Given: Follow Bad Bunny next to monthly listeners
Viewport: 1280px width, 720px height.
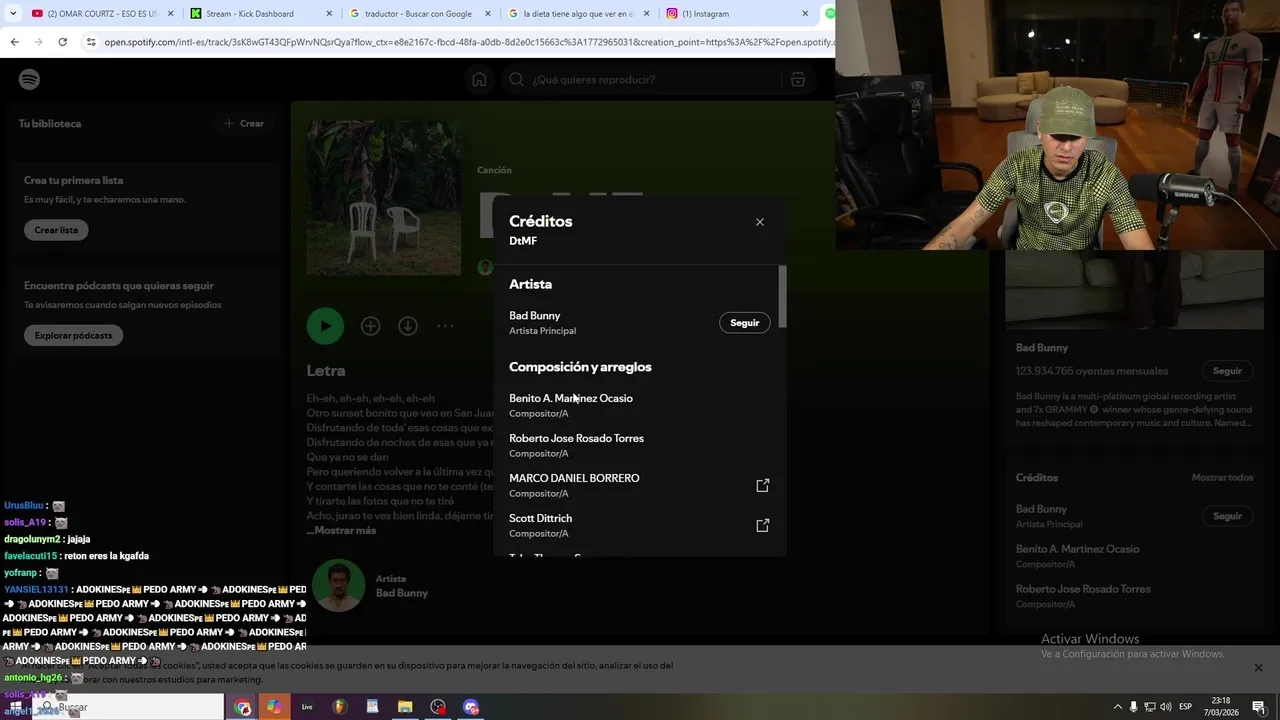Looking at the screenshot, I should [x=1227, y=371].
